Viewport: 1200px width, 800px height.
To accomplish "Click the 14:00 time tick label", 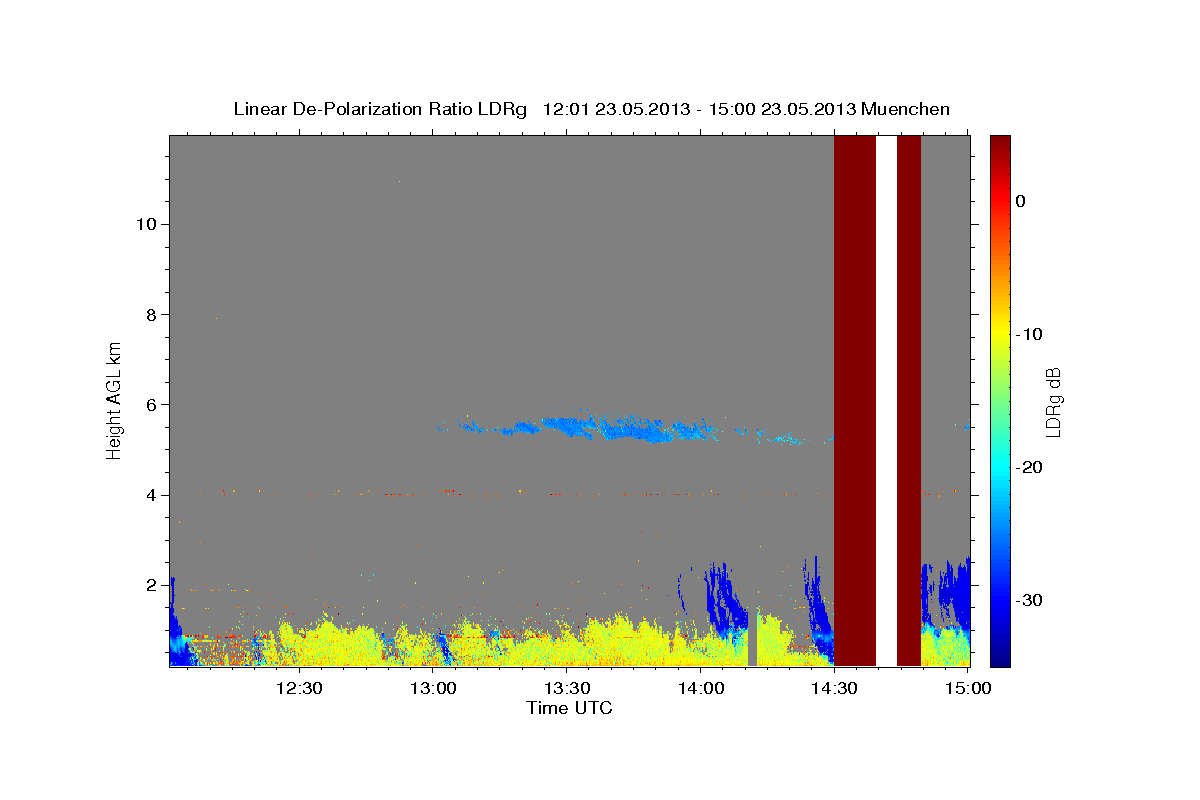I will click(x=701, y=689).
